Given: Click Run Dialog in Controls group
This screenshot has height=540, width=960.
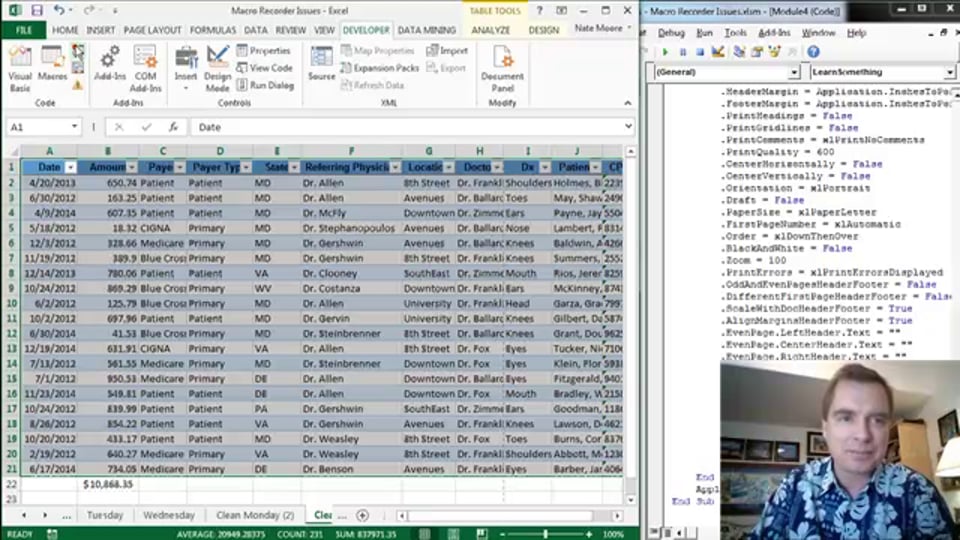Looking at the screenshot, I should pyautogui.click(x=266, y=85).
